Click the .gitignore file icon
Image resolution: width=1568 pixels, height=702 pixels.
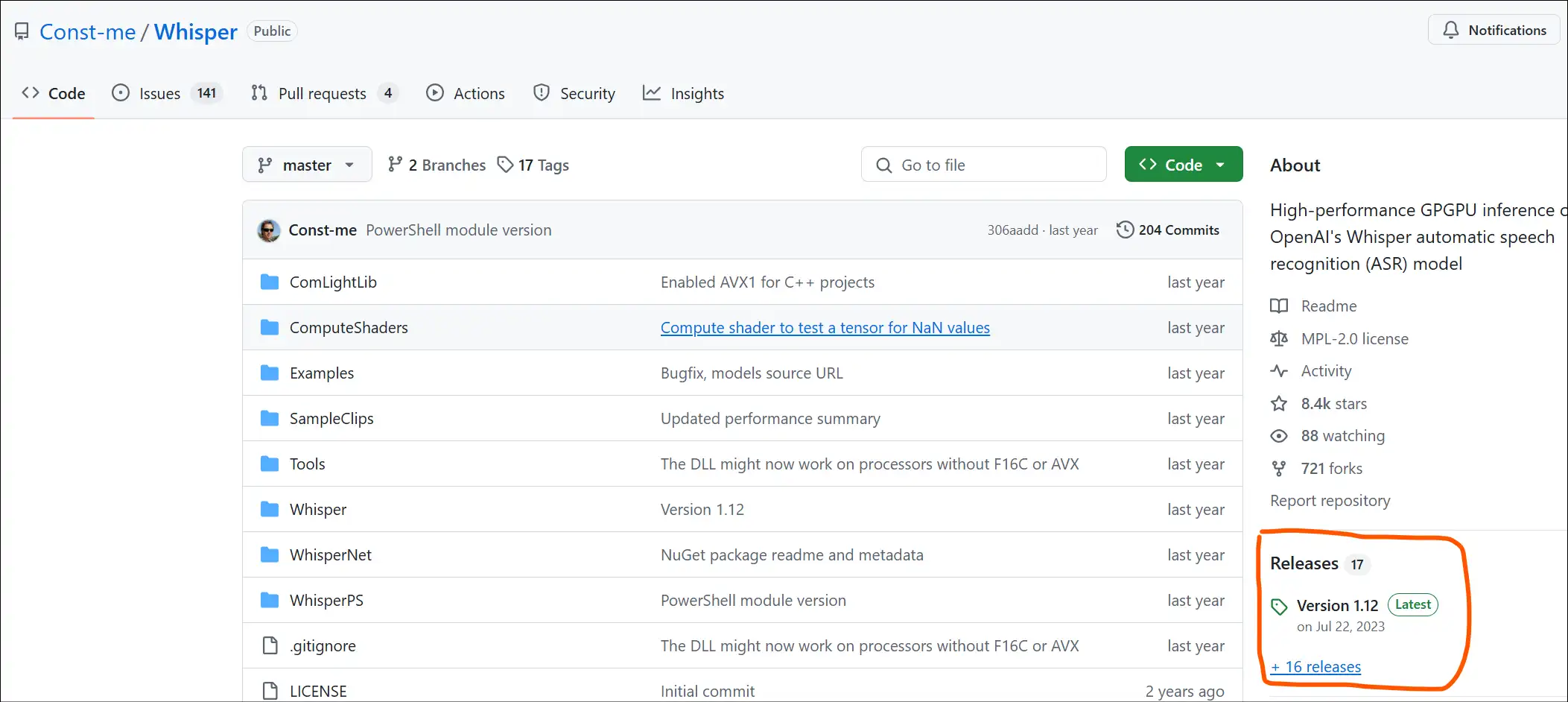point(270,645)
